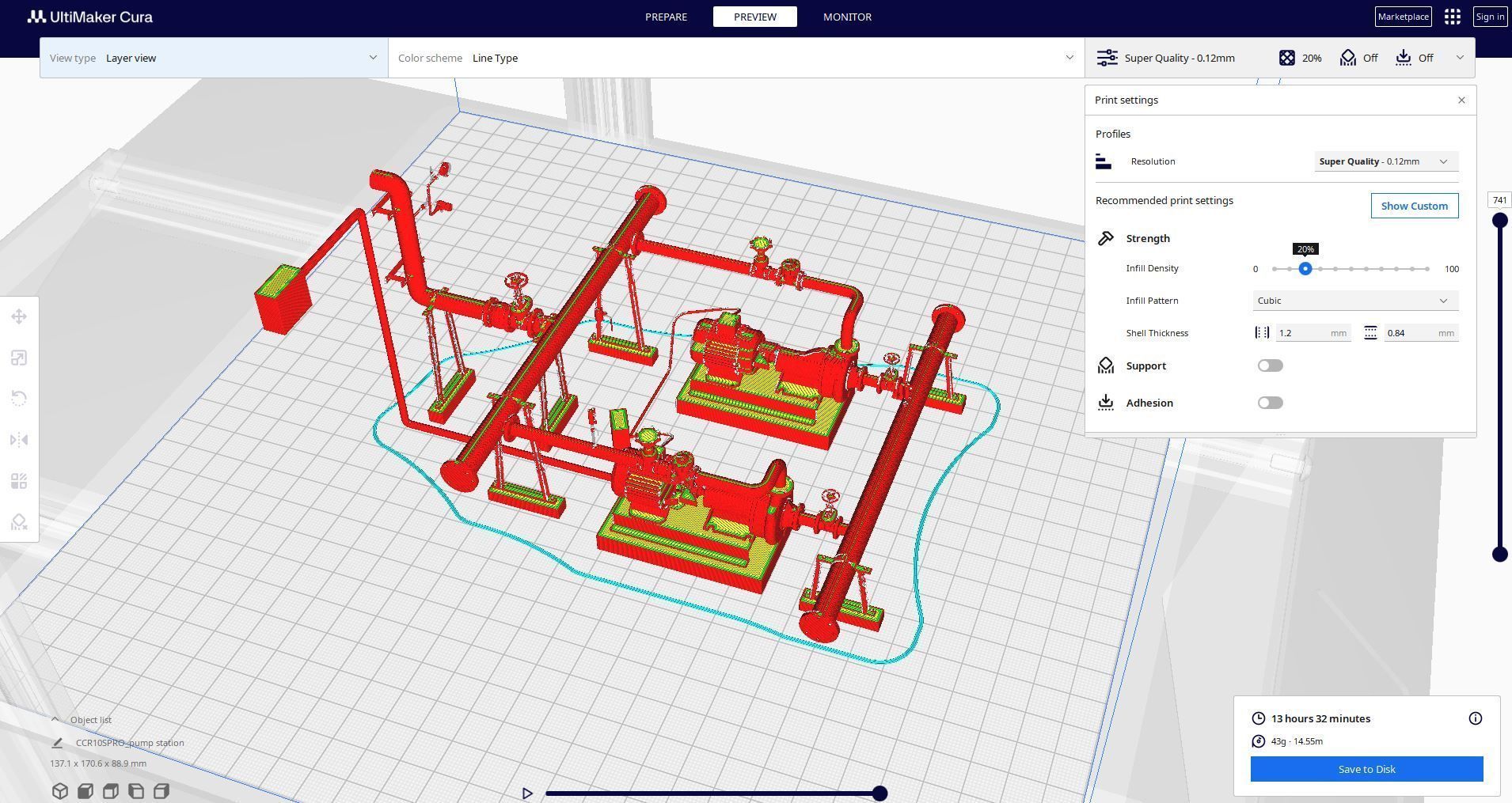Collapse the print settings header chevron

(x=1460, y=58)
